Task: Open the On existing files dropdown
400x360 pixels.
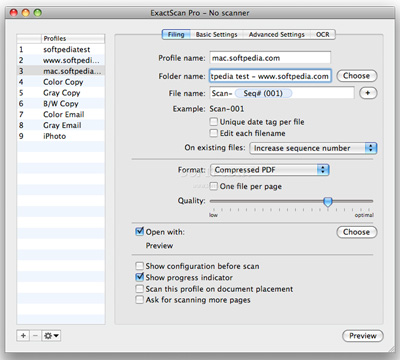Action: (313, 148)
